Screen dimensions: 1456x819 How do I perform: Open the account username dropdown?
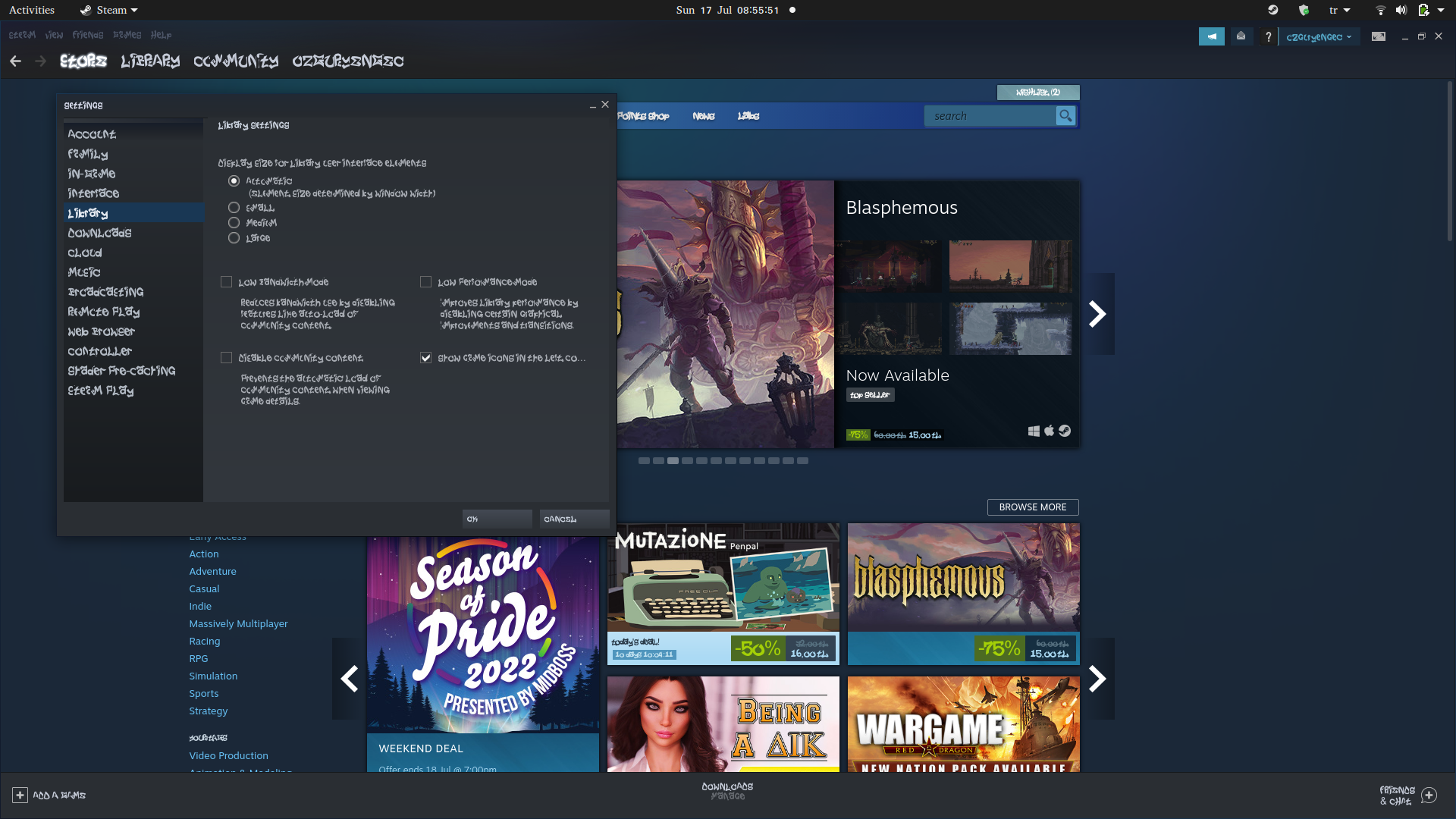(1319, 36)
